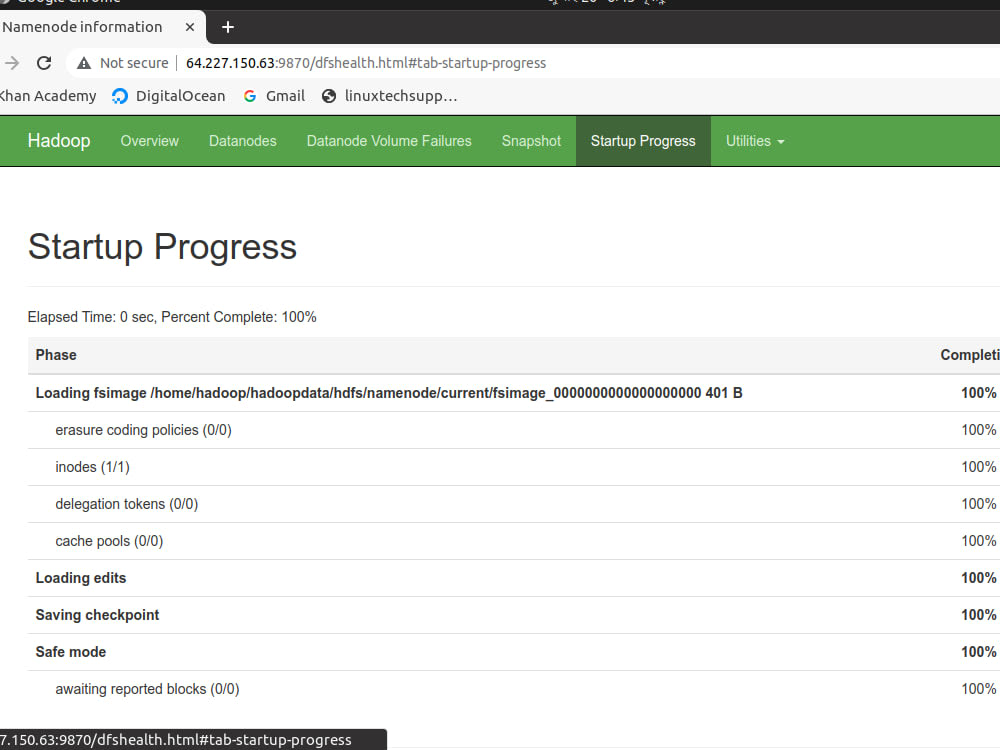
Task: Click 100% value in Safe mode row
Action: click(978, 652)
